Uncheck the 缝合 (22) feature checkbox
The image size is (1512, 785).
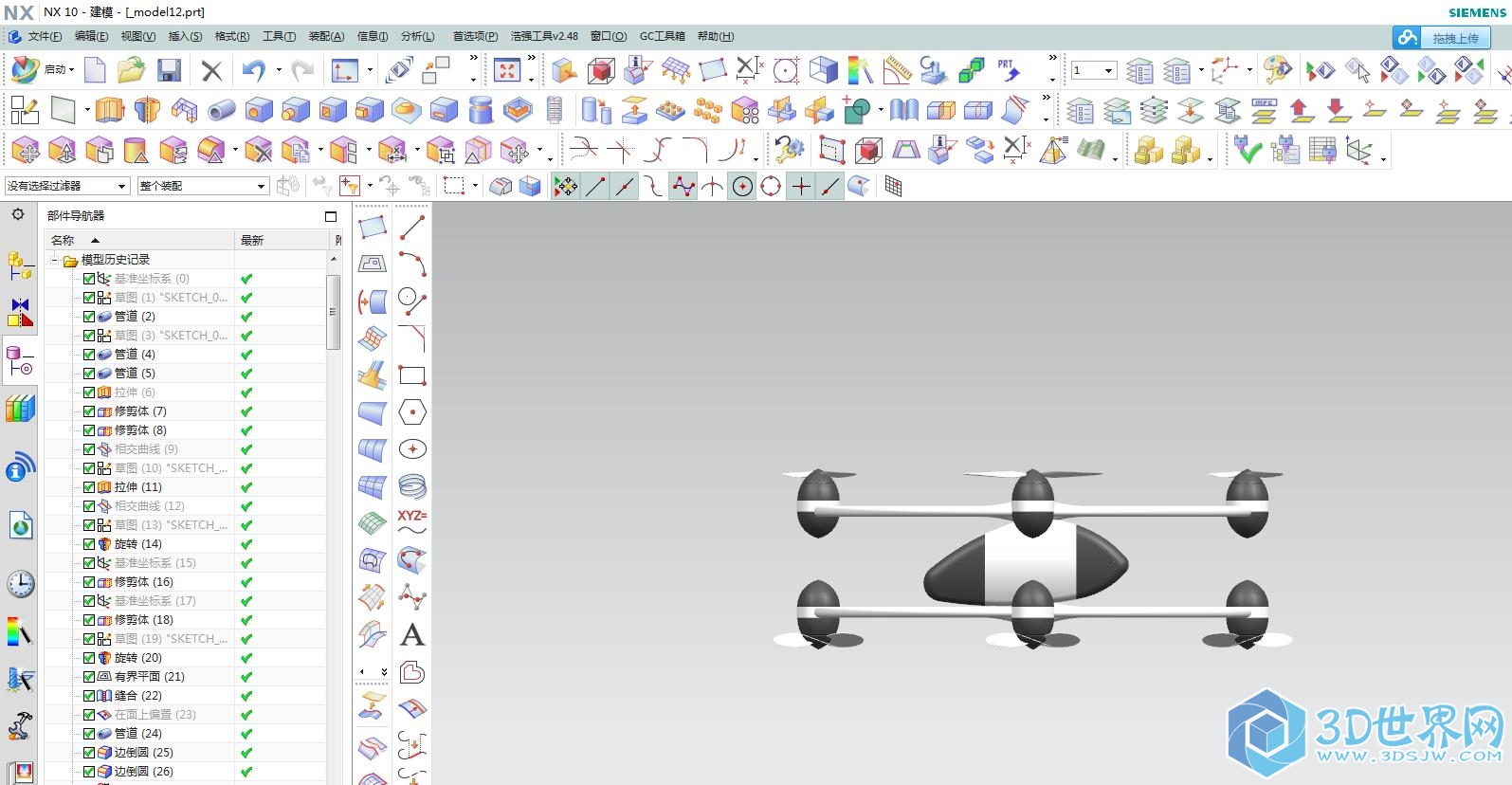click(x=89, y=695)
